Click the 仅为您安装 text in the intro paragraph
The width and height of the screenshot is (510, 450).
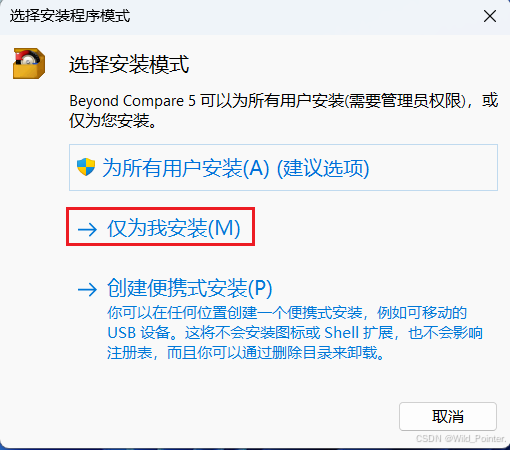tap(109, 120)
